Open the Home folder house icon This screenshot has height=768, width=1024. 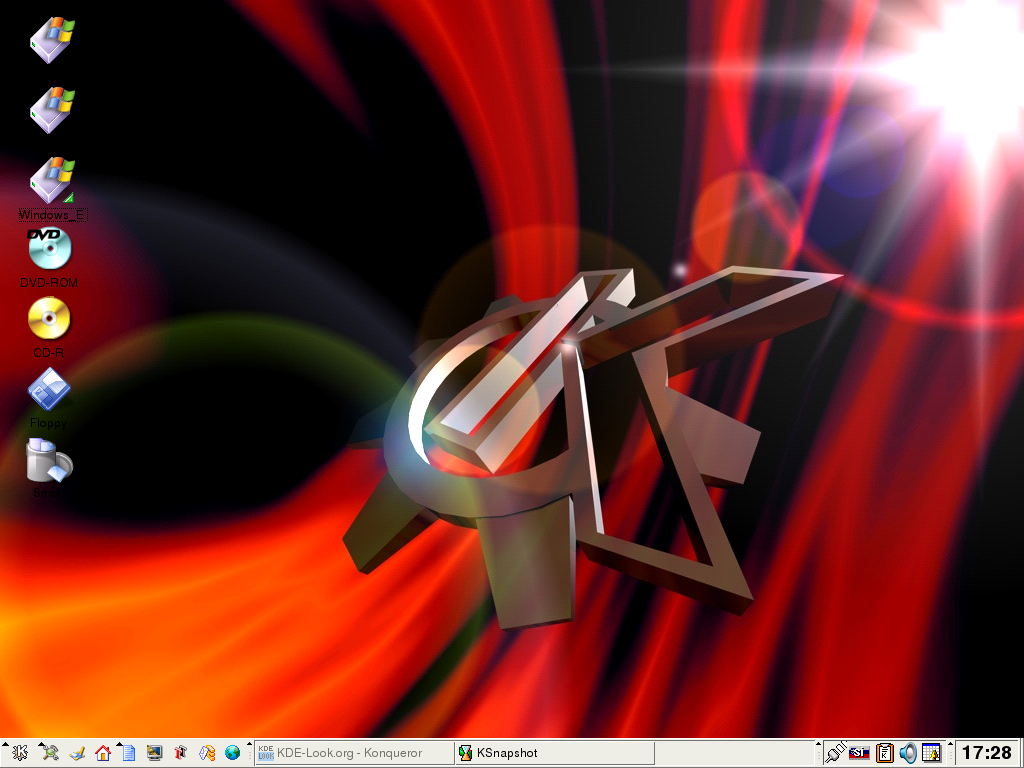[x=103, y=753]
